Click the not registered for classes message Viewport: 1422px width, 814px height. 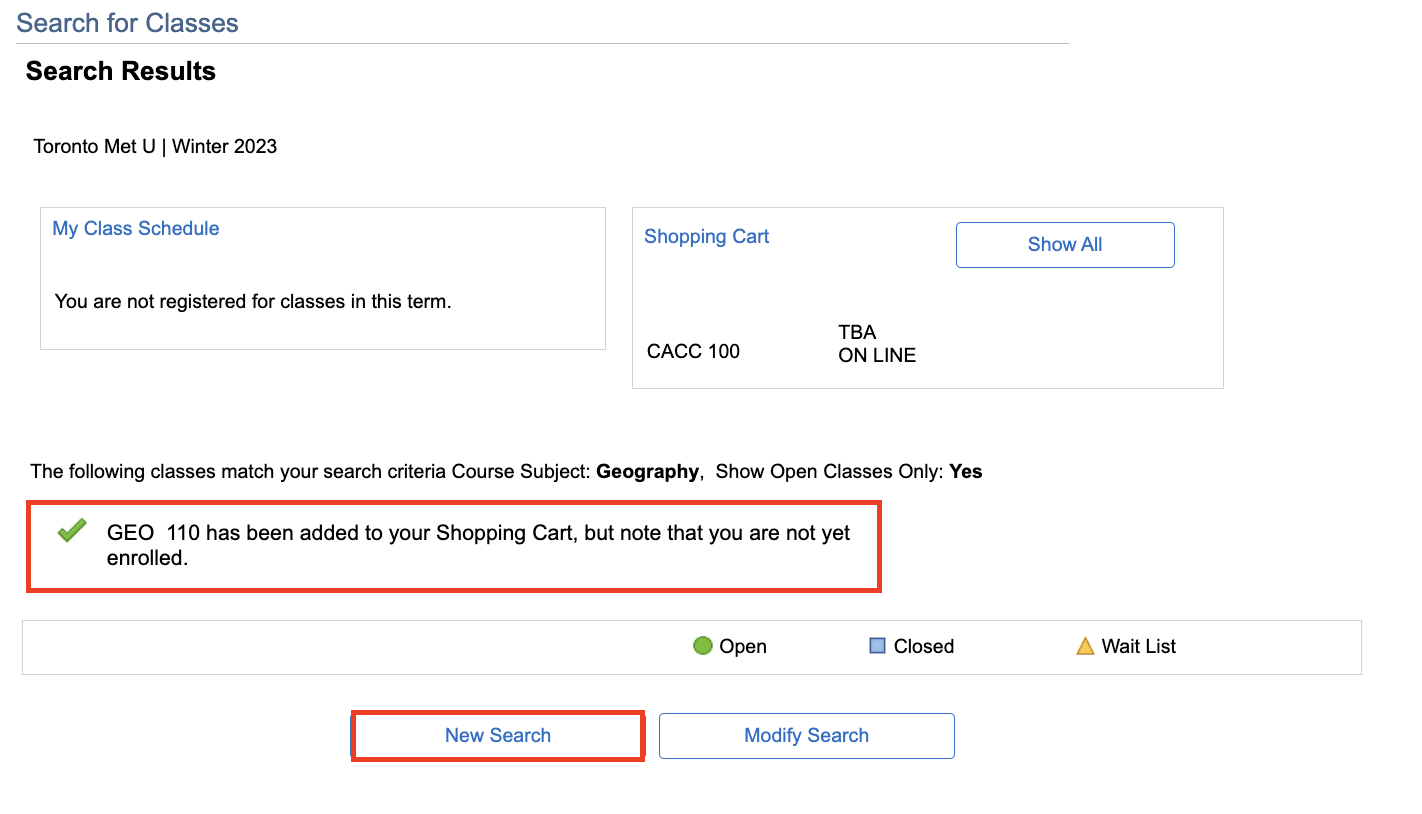click(253, 301)
